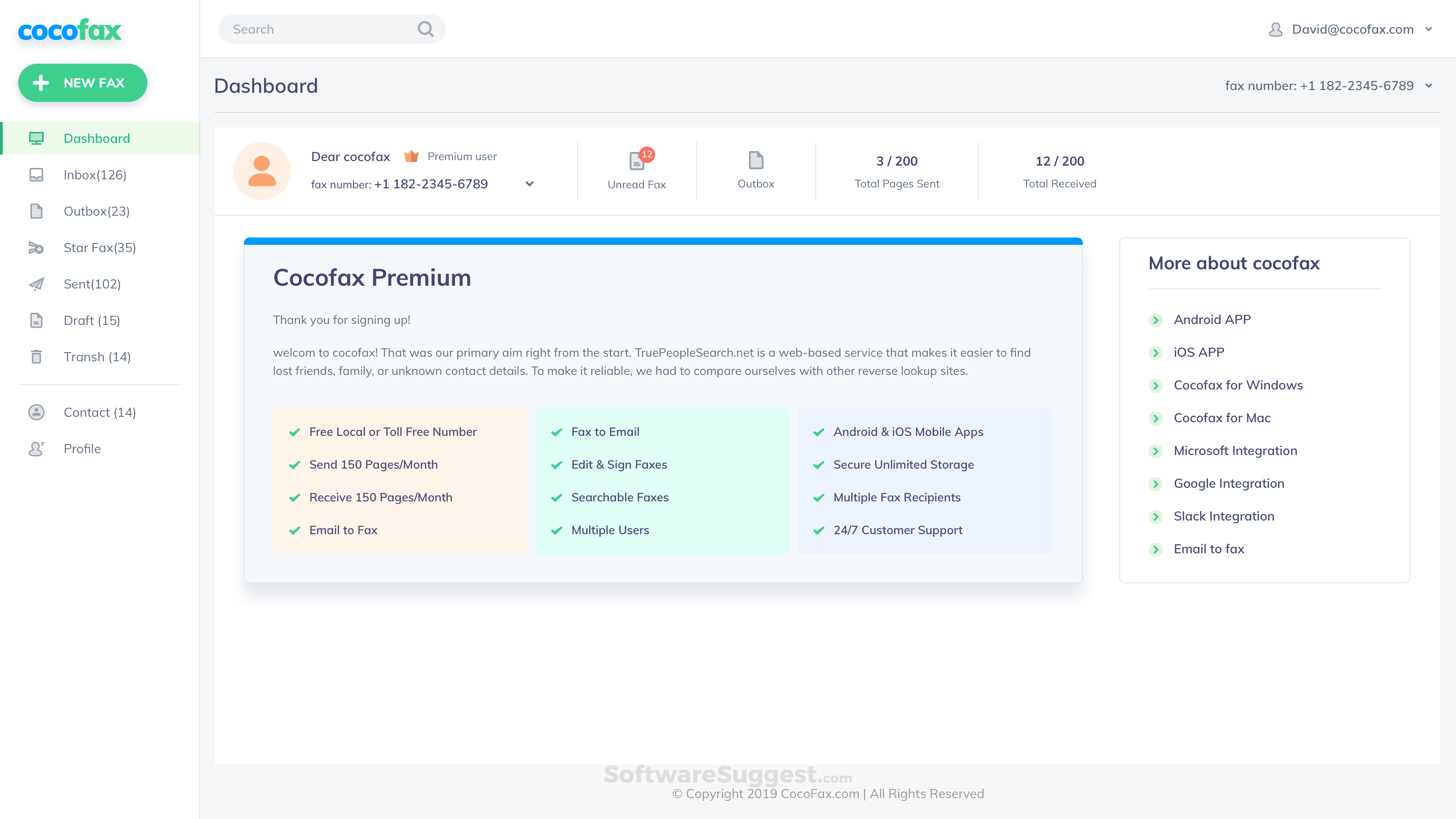Click the Unread Fax icon with badge
This screenshot has width=1456, height=819.
click(x=637, y=161)
